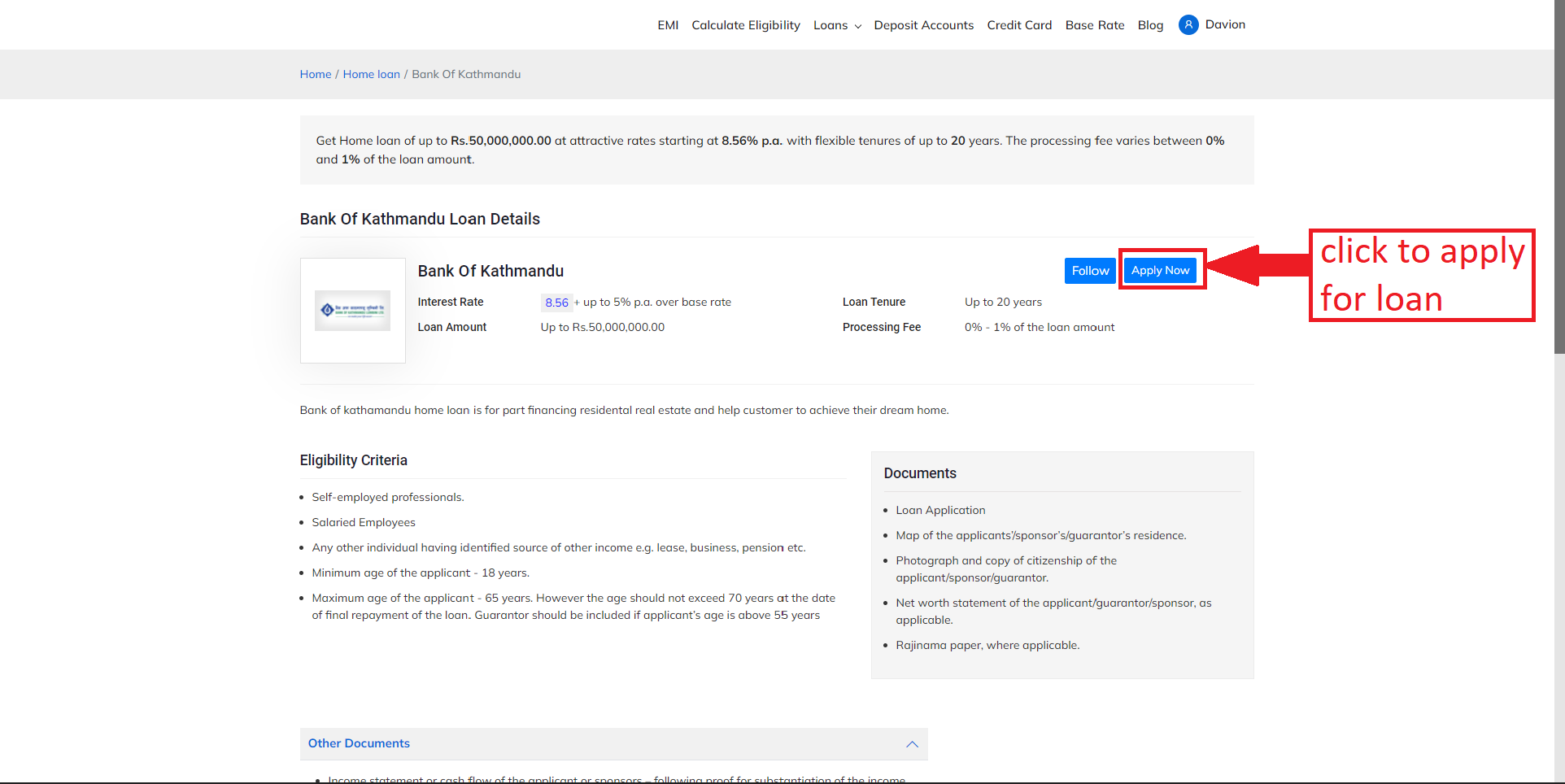Image resolution: width=1565 pixels, height=784 pixels.
Task: Click the Davion user avatar icon
Action: pyautogui.click(x=1188, y=25)
